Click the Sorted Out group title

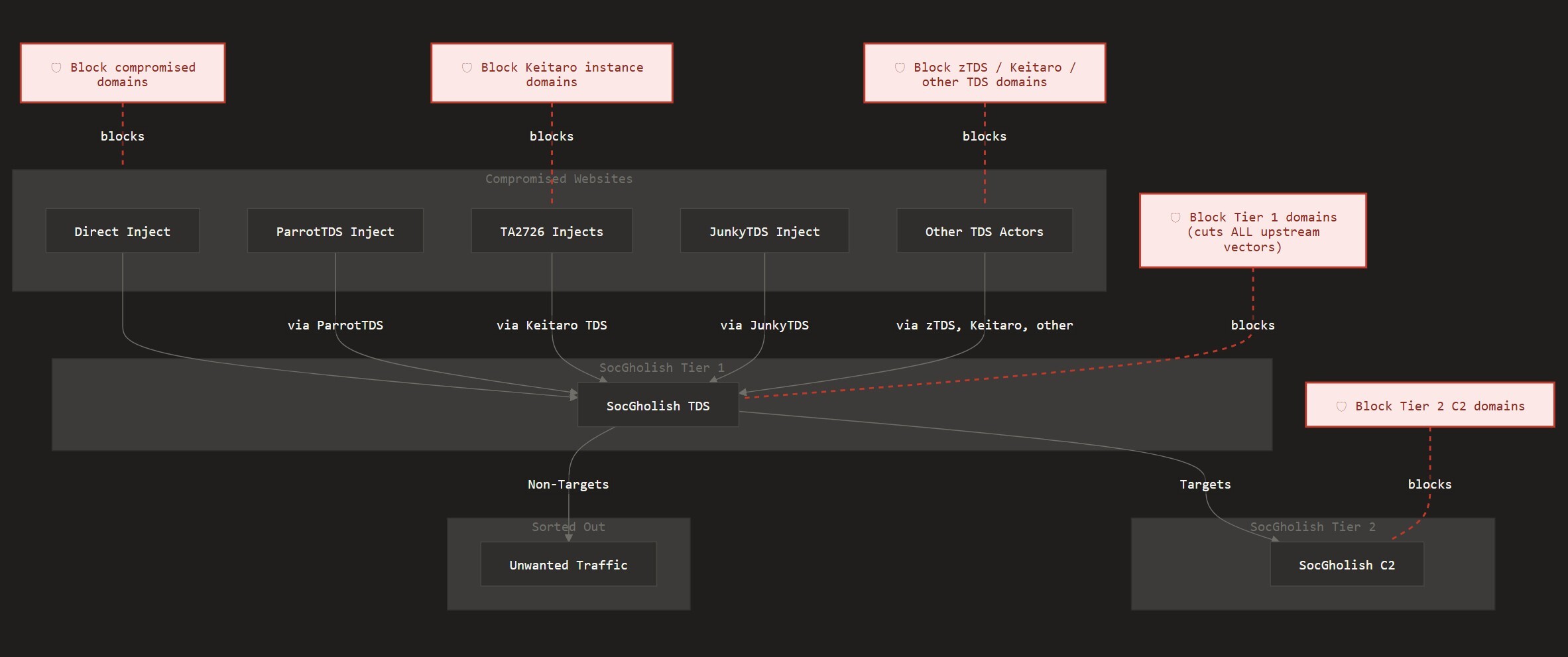[568, 527]
